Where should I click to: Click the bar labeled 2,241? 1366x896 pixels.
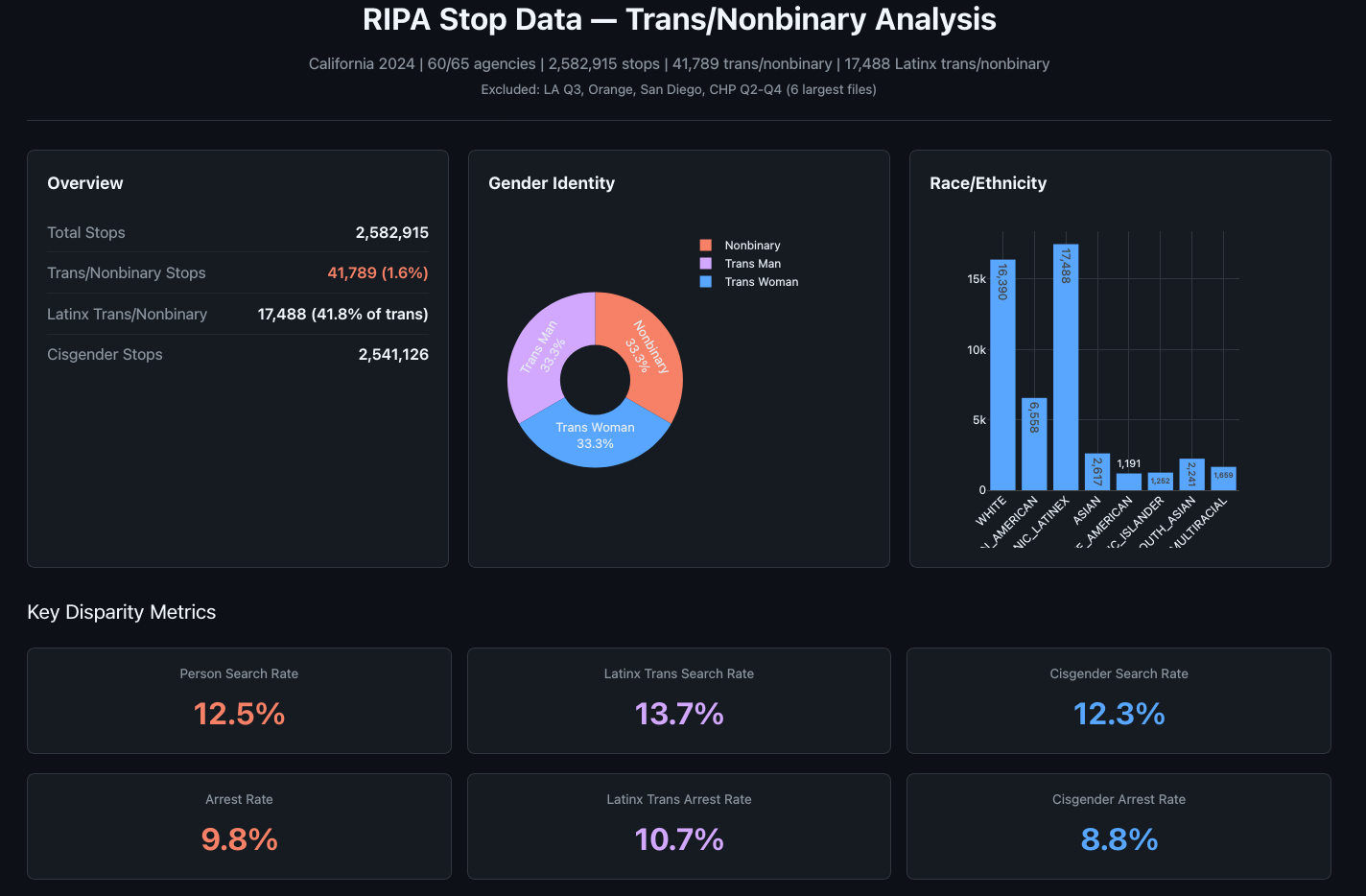[1192, 475]
